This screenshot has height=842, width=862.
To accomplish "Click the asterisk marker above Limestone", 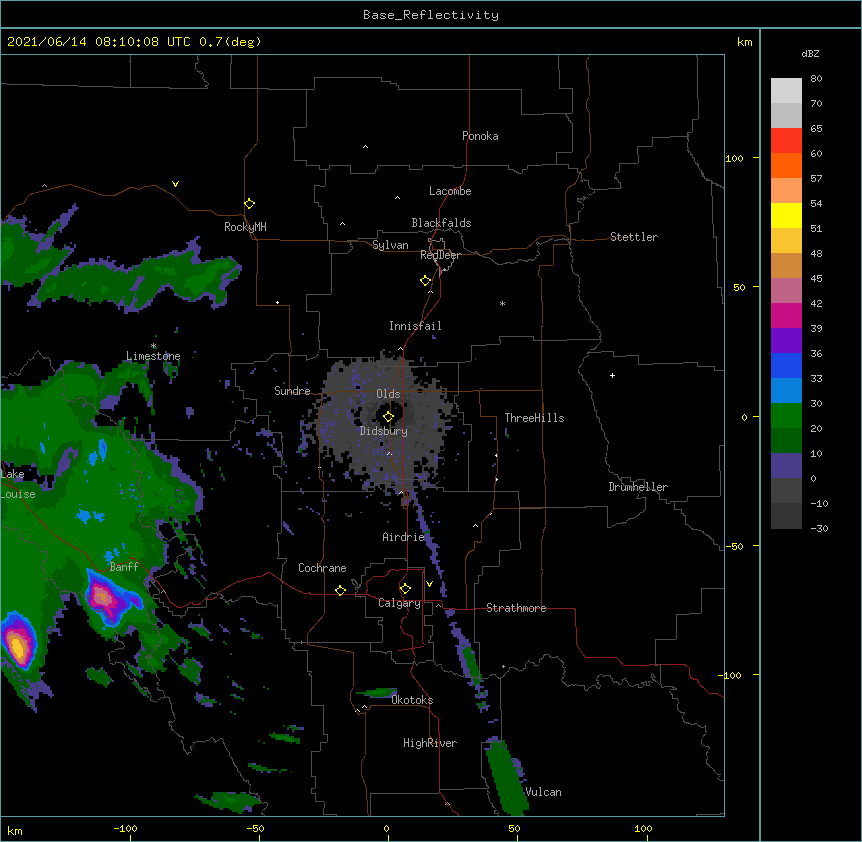I will (153, 346).
